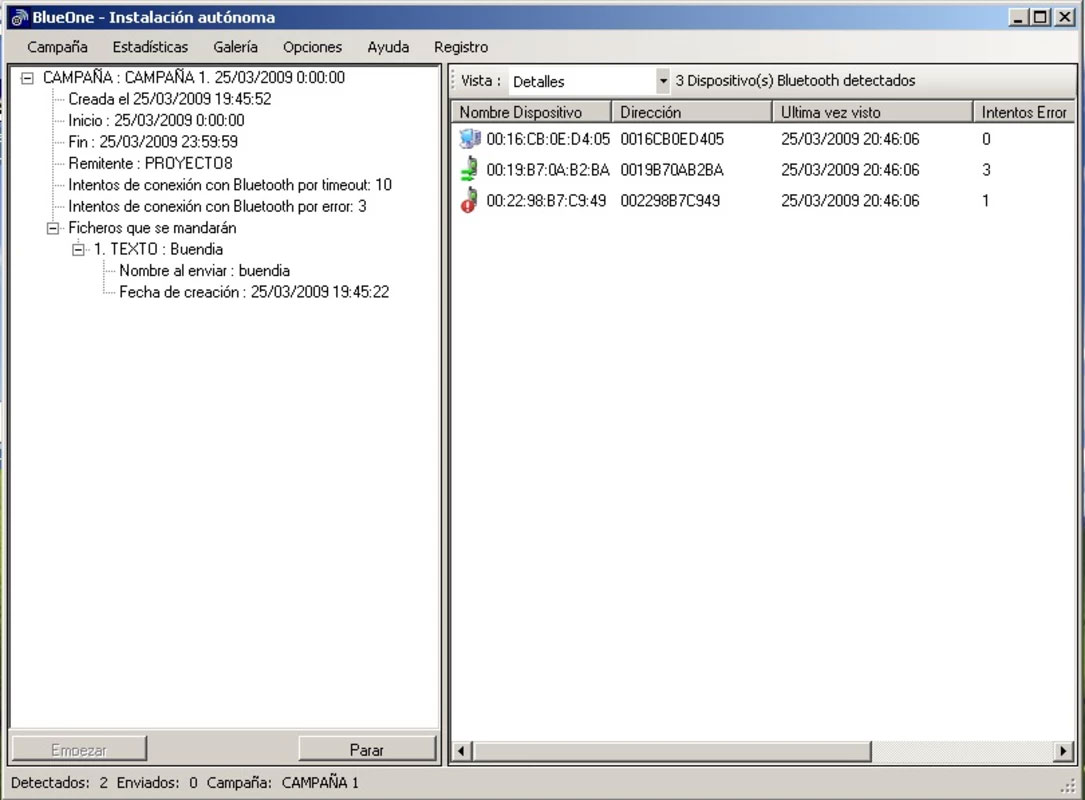Select 'Creada el 25/03/2009 19:45:52' tree row
The image size is (1085, 800).
tap(170, 99)
